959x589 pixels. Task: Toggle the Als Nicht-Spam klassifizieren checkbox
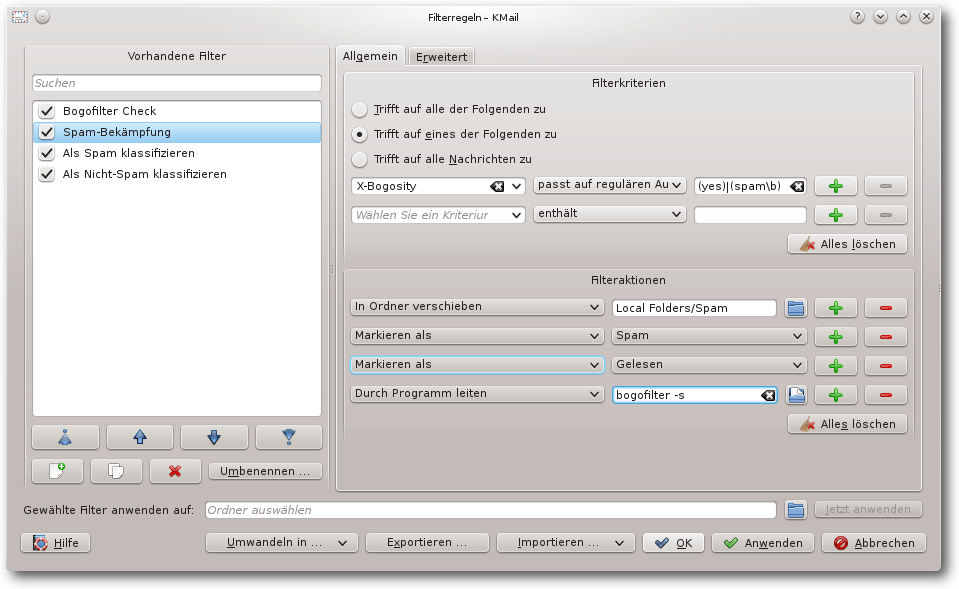[46, 174]
